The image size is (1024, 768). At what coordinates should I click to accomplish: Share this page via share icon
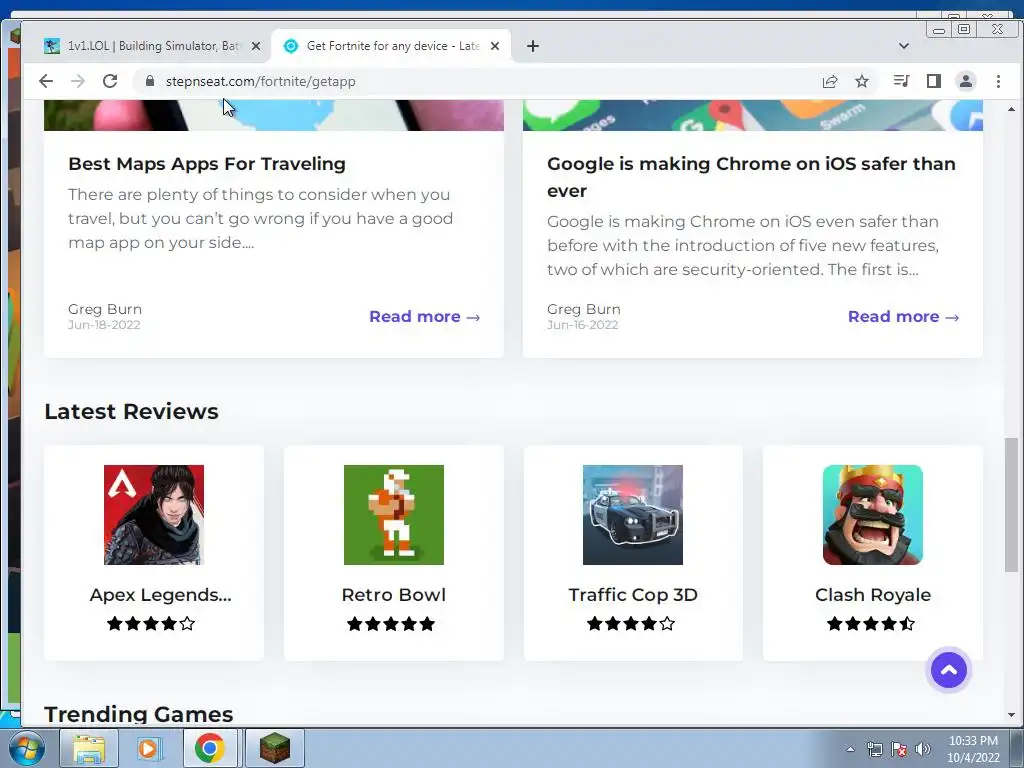click(830, 81)
